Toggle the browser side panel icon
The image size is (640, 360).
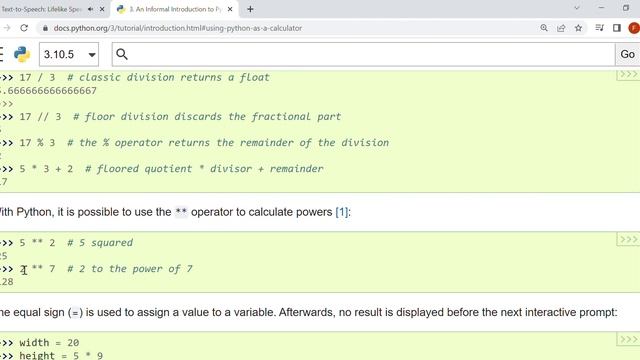(617, 28)
